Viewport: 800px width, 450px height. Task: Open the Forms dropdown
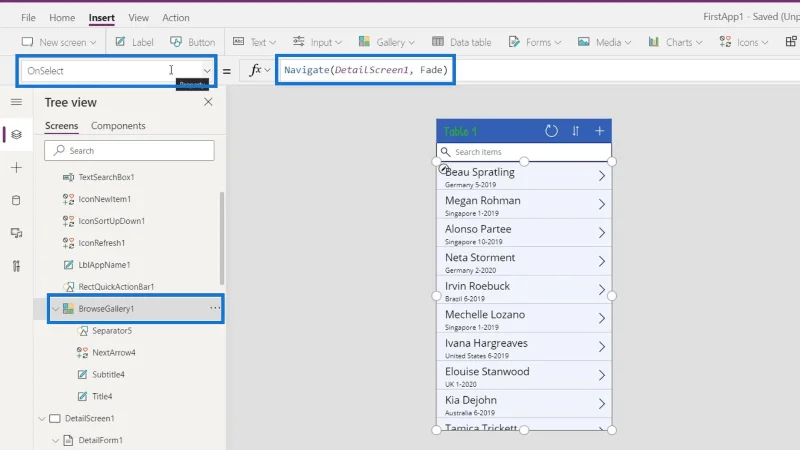point(534,42)
